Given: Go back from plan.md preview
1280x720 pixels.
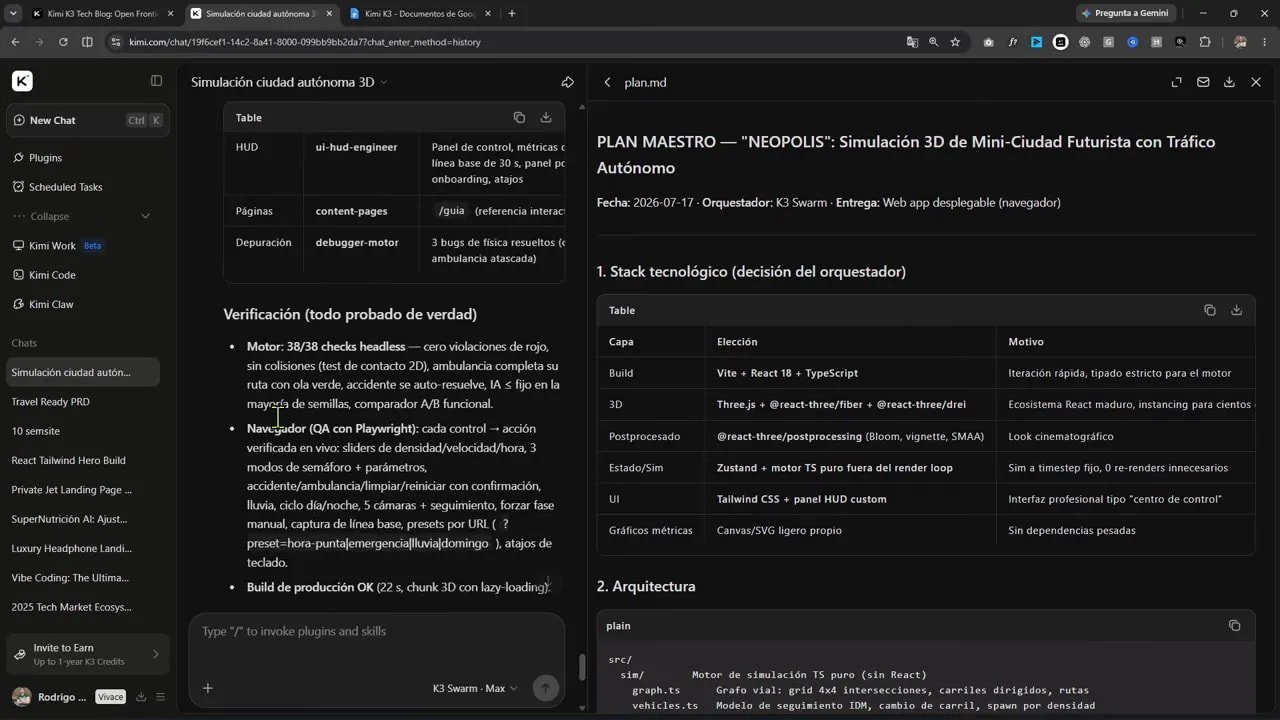Looking at the screenshot, I should point(607,82).
